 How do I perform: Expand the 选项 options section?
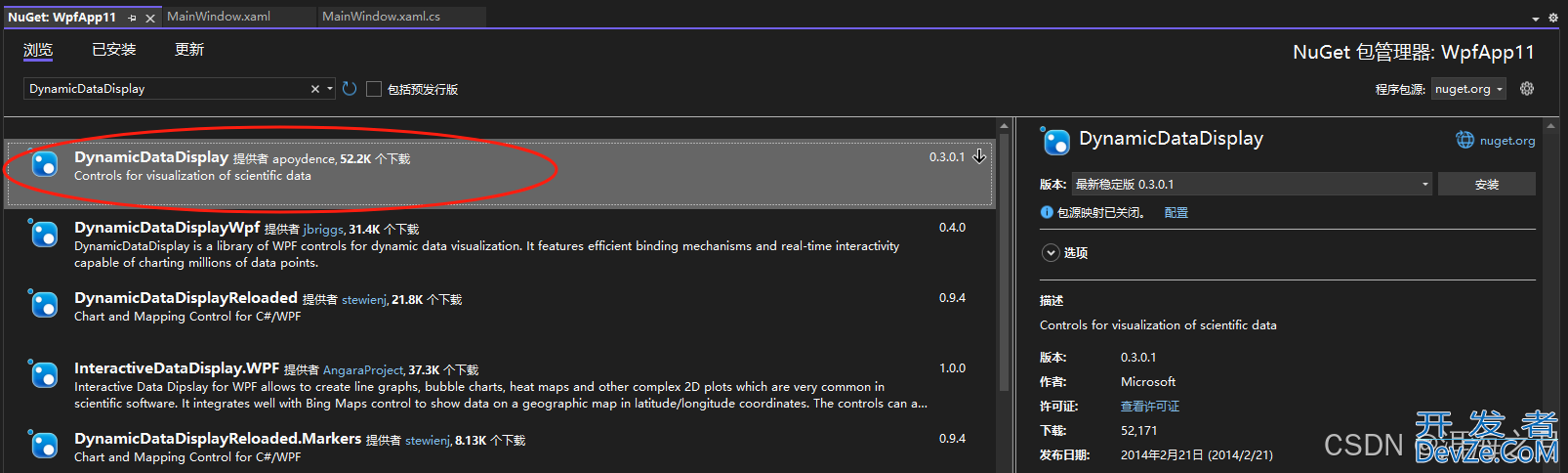pos(1051,252)
